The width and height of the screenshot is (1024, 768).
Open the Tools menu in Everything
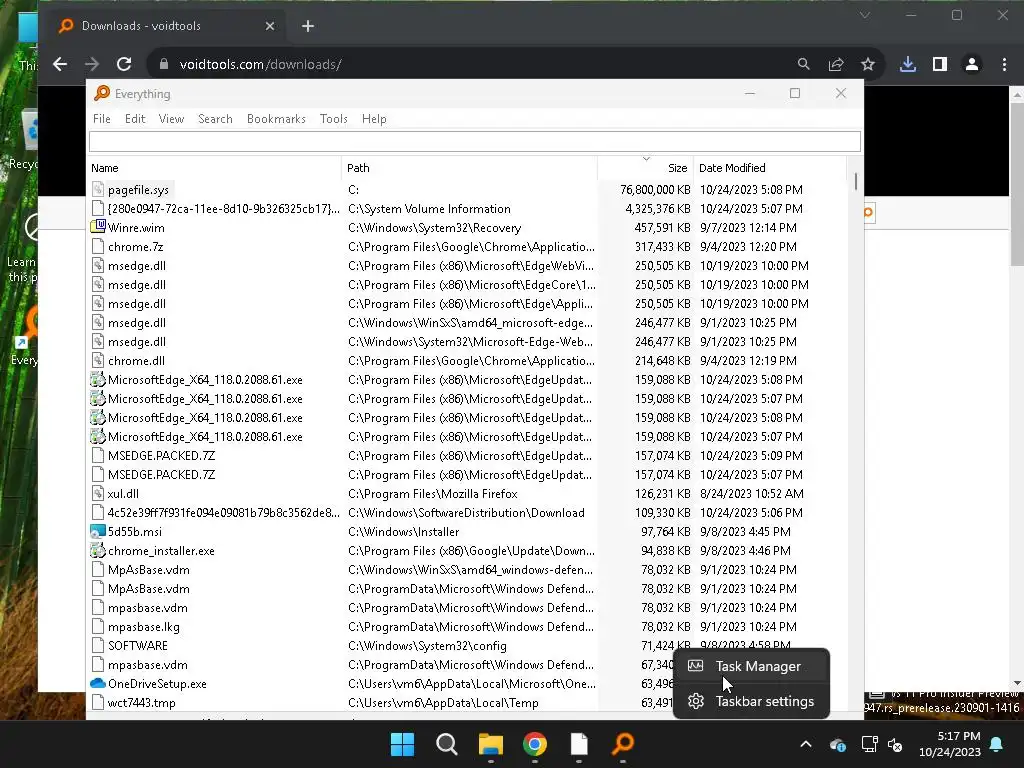click(x=333, y=119)
